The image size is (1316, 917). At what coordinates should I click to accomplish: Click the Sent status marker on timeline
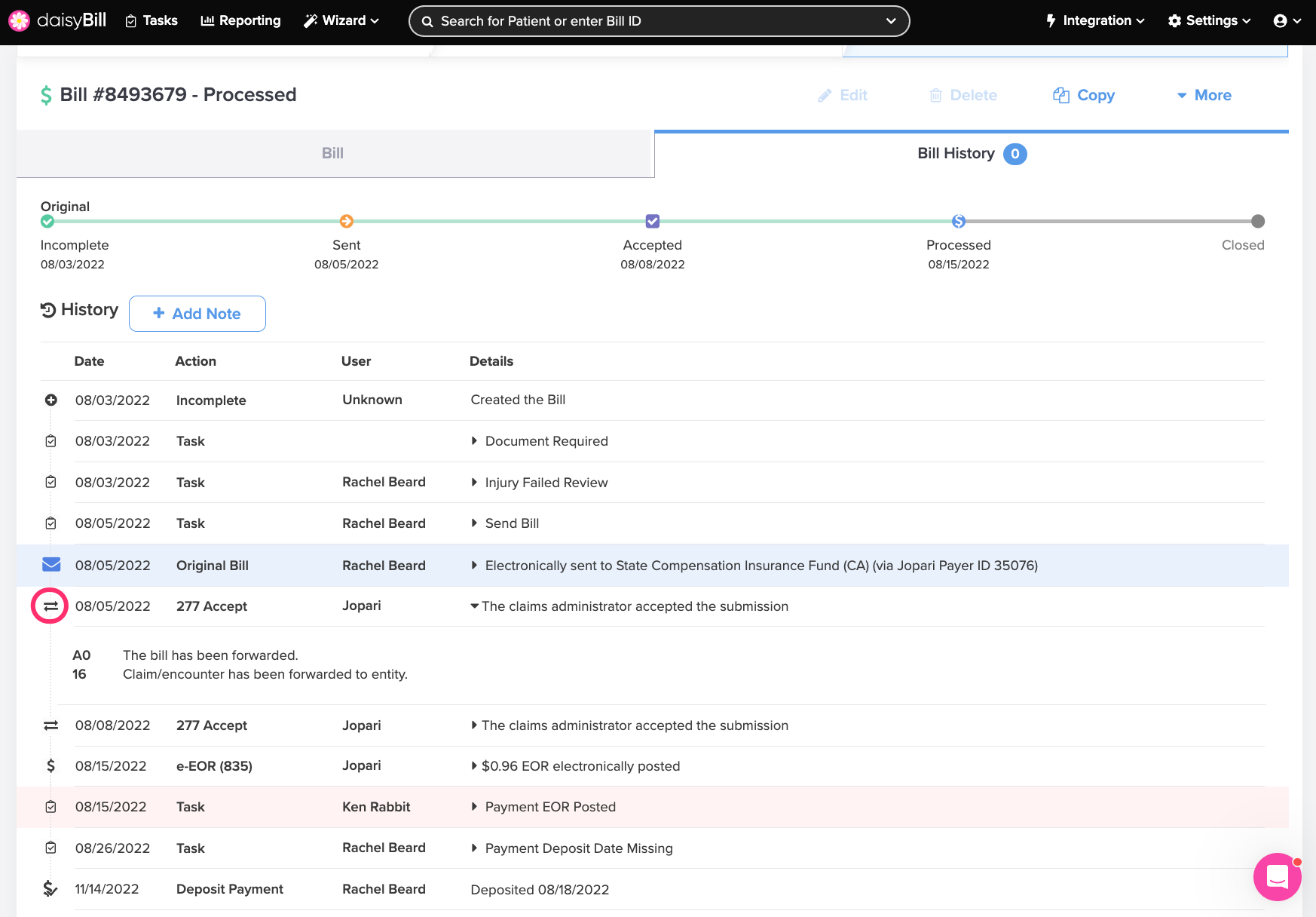coord(347,221)
